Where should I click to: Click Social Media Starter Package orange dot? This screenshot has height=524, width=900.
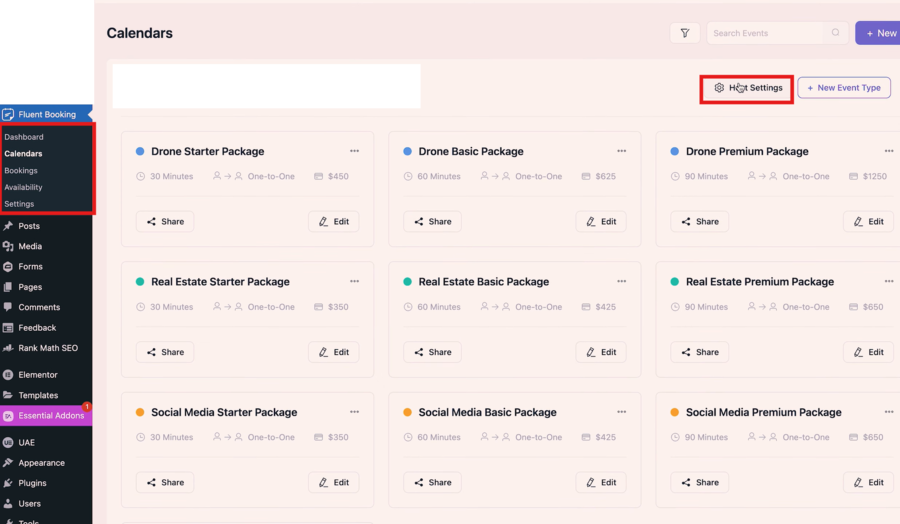(x=139, y=412)
